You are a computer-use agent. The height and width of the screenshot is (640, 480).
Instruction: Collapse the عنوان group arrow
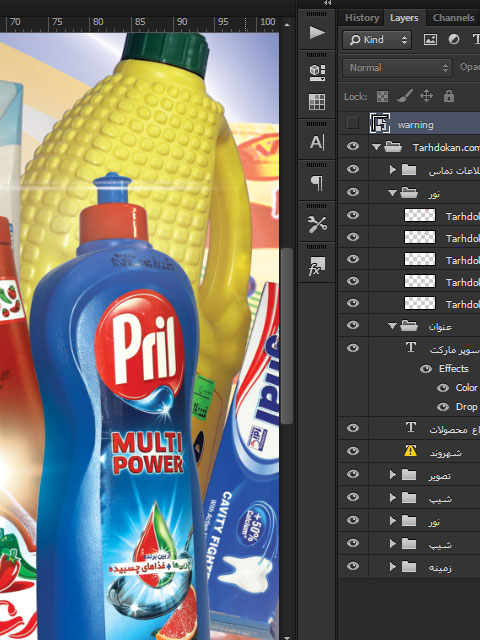(x=392, y=326)
